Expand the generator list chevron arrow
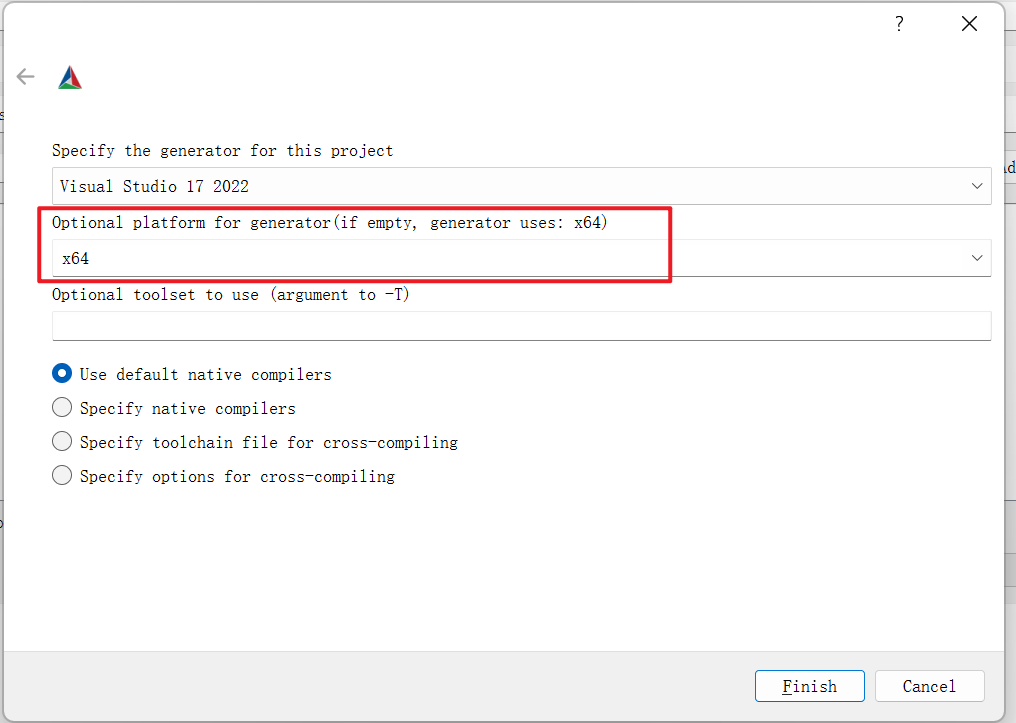This screenshot has height=723, width=1016. (977, 187)
